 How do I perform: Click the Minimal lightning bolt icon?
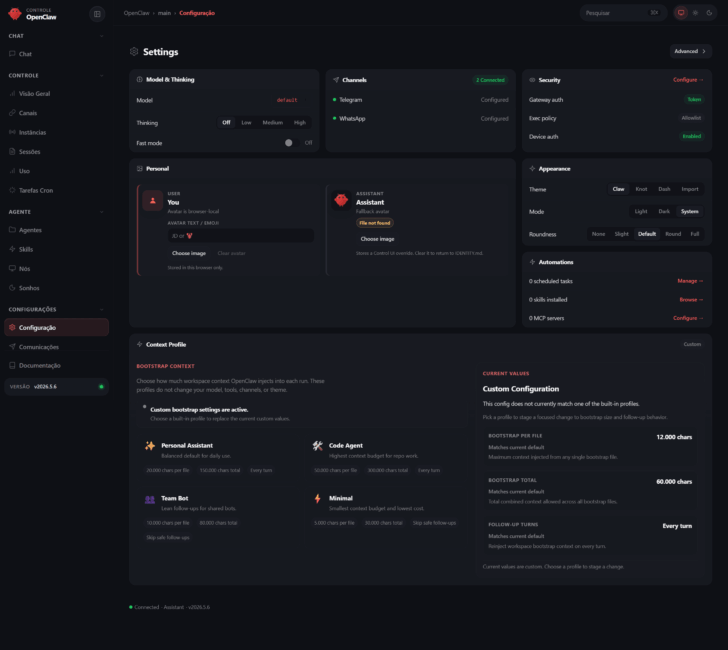(x=318, y=499)
